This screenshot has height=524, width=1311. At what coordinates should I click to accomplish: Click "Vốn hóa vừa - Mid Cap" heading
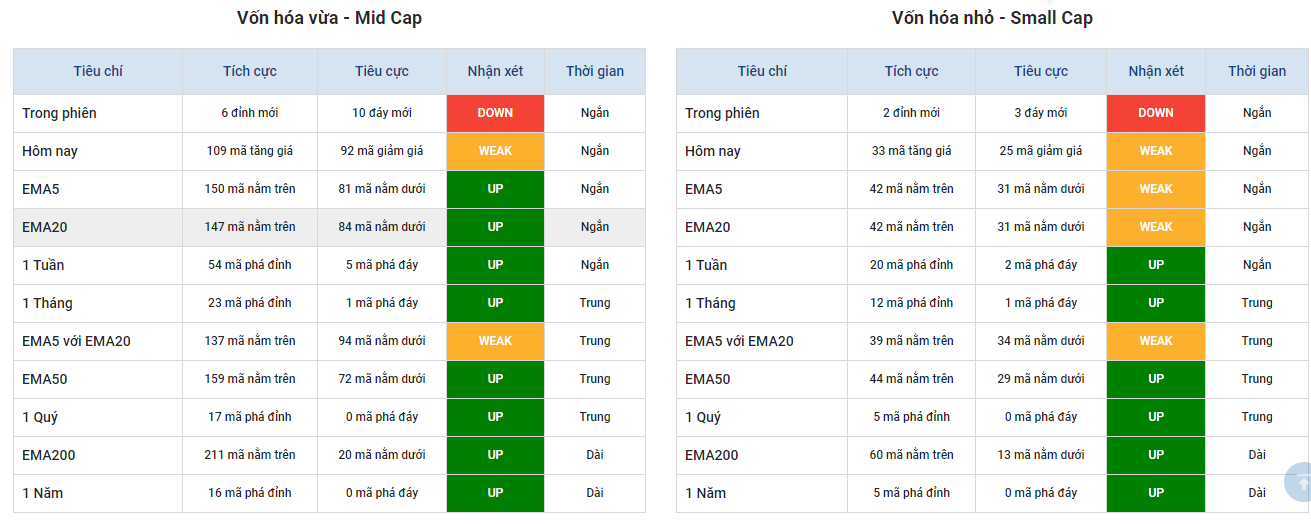point(329,18)
